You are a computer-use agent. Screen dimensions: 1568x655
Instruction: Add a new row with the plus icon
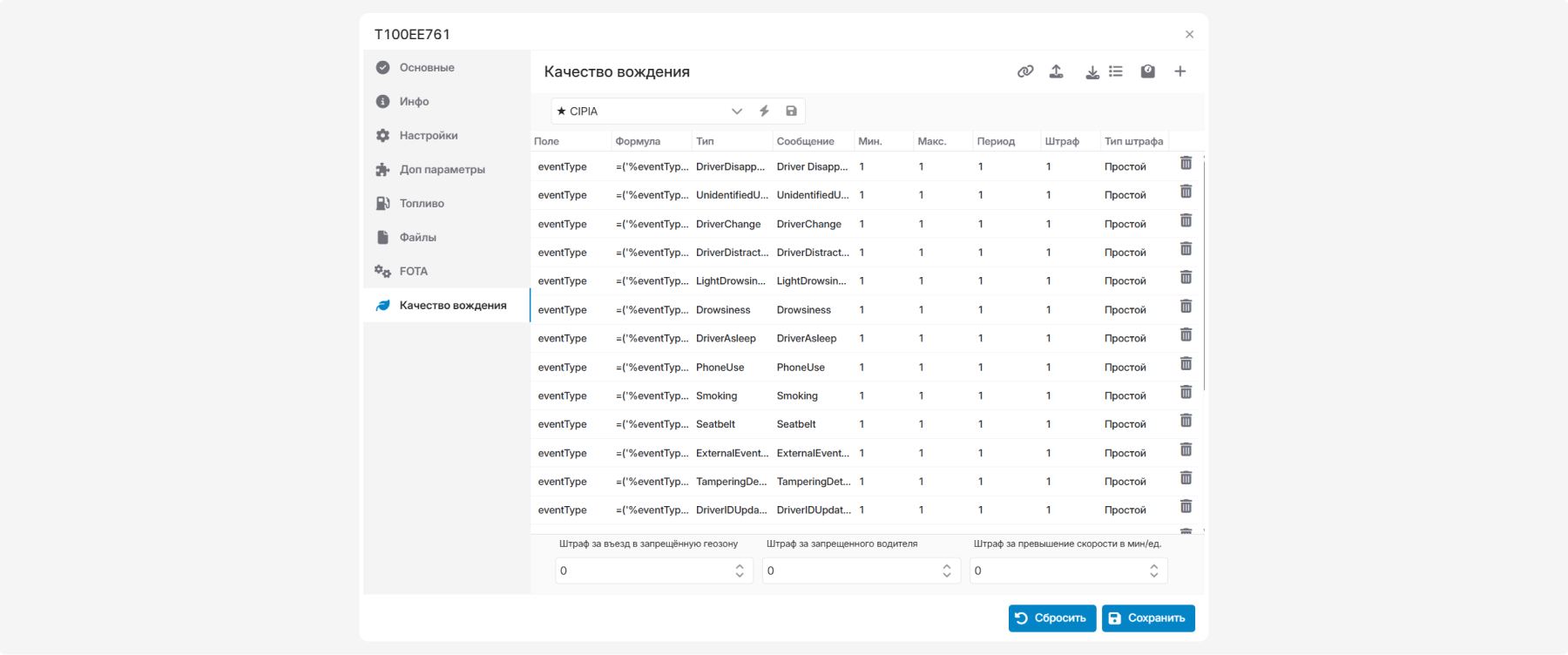tap(1180, 71)
